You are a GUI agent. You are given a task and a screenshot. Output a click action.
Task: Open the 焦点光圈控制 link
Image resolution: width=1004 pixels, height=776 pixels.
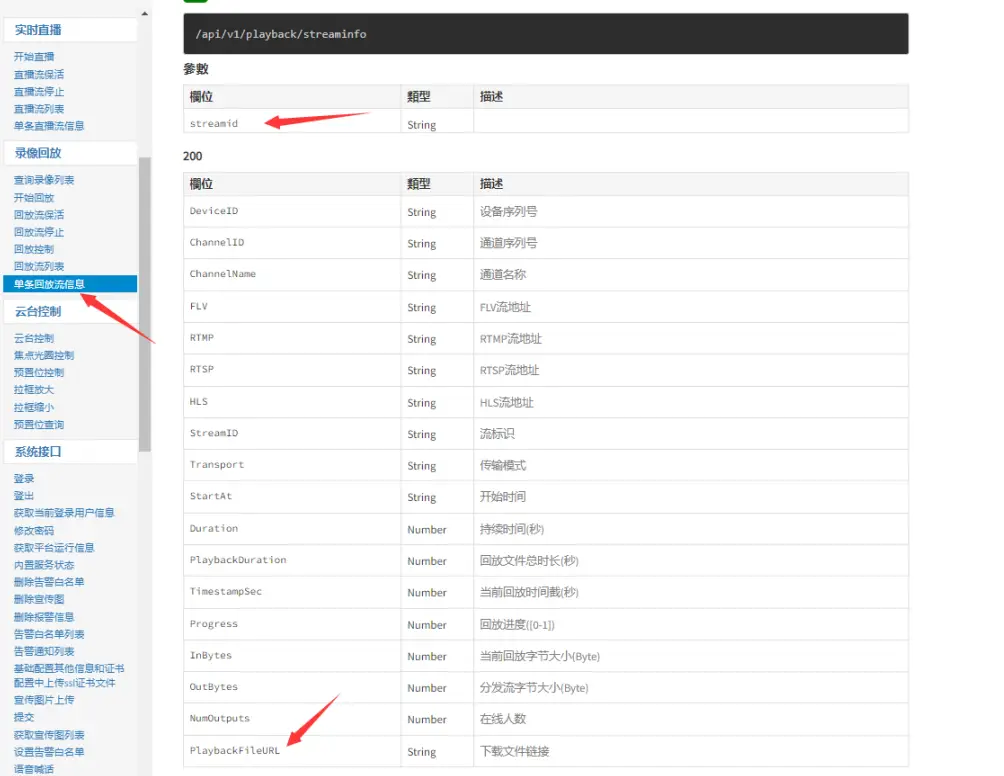44,355
